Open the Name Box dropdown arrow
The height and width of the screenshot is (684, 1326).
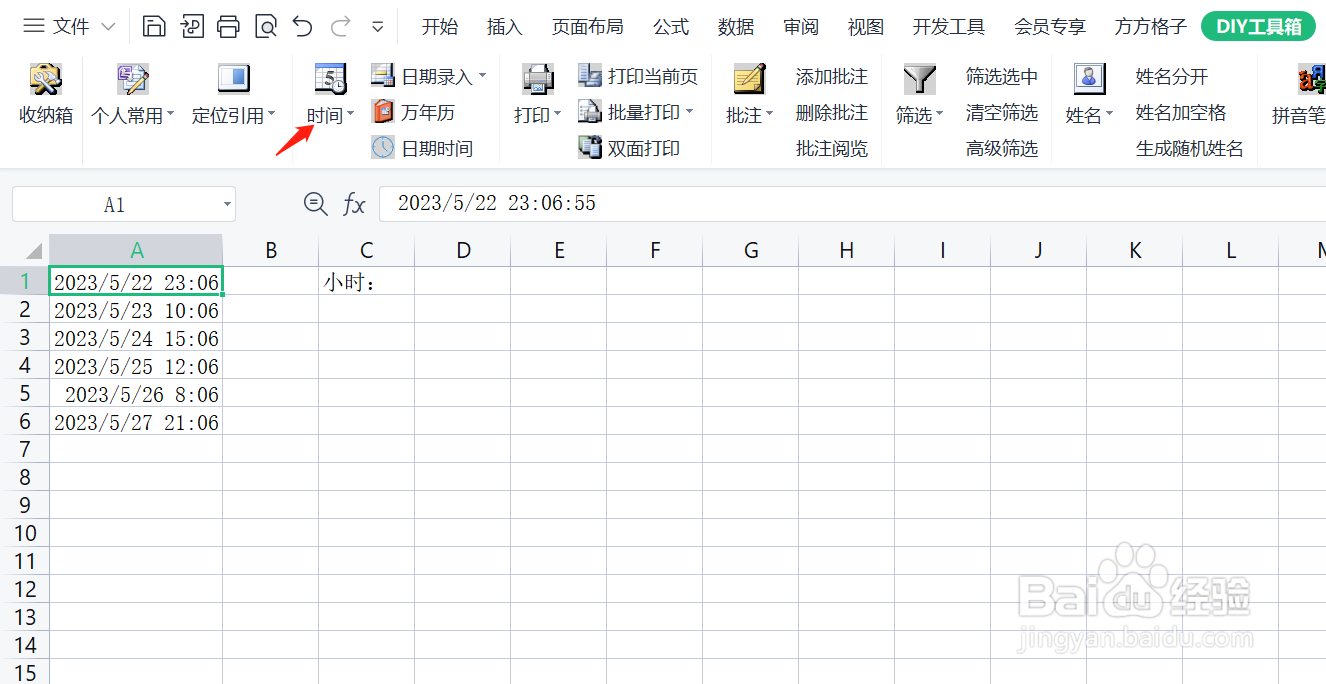[227, 205]
